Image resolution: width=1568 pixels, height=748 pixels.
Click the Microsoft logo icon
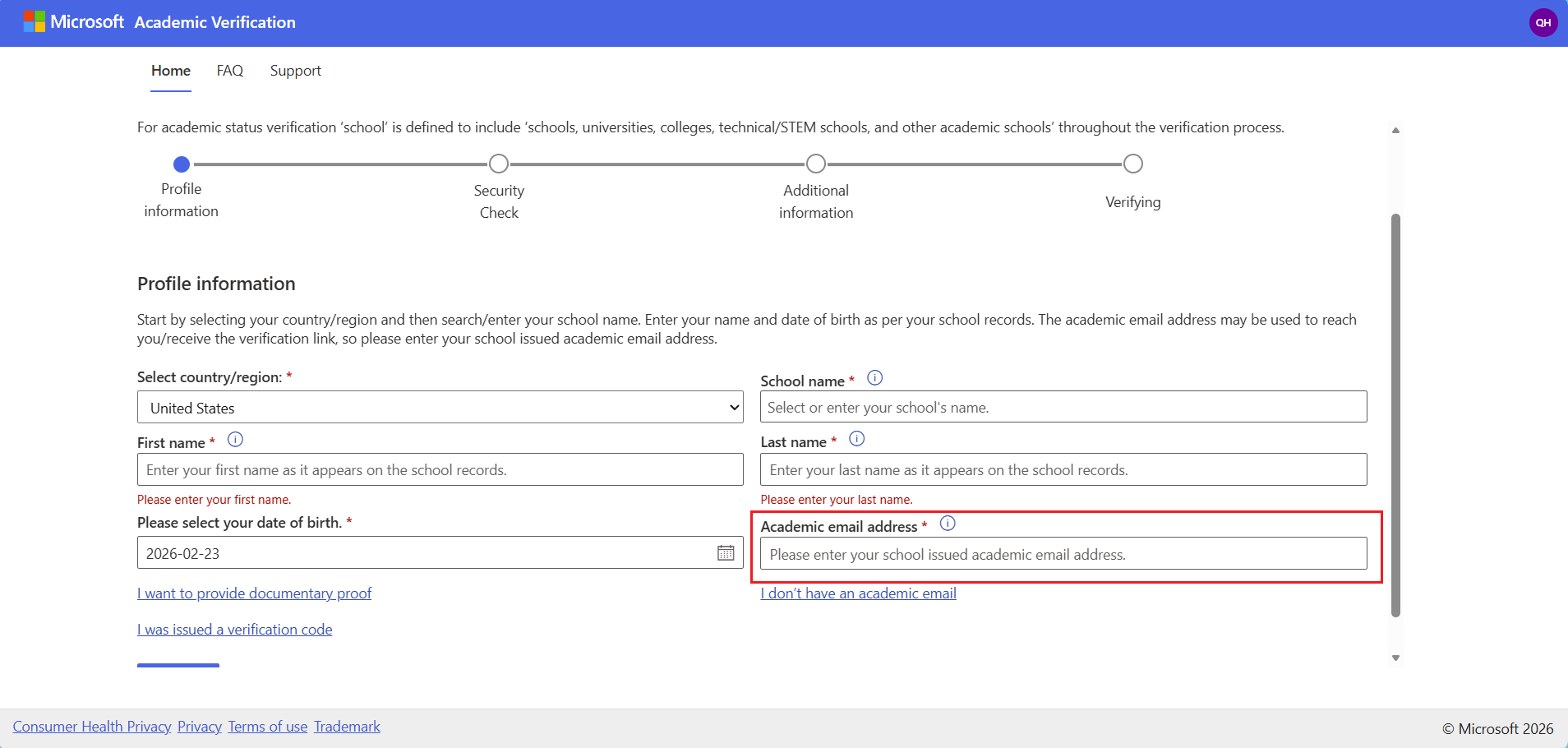35,21
